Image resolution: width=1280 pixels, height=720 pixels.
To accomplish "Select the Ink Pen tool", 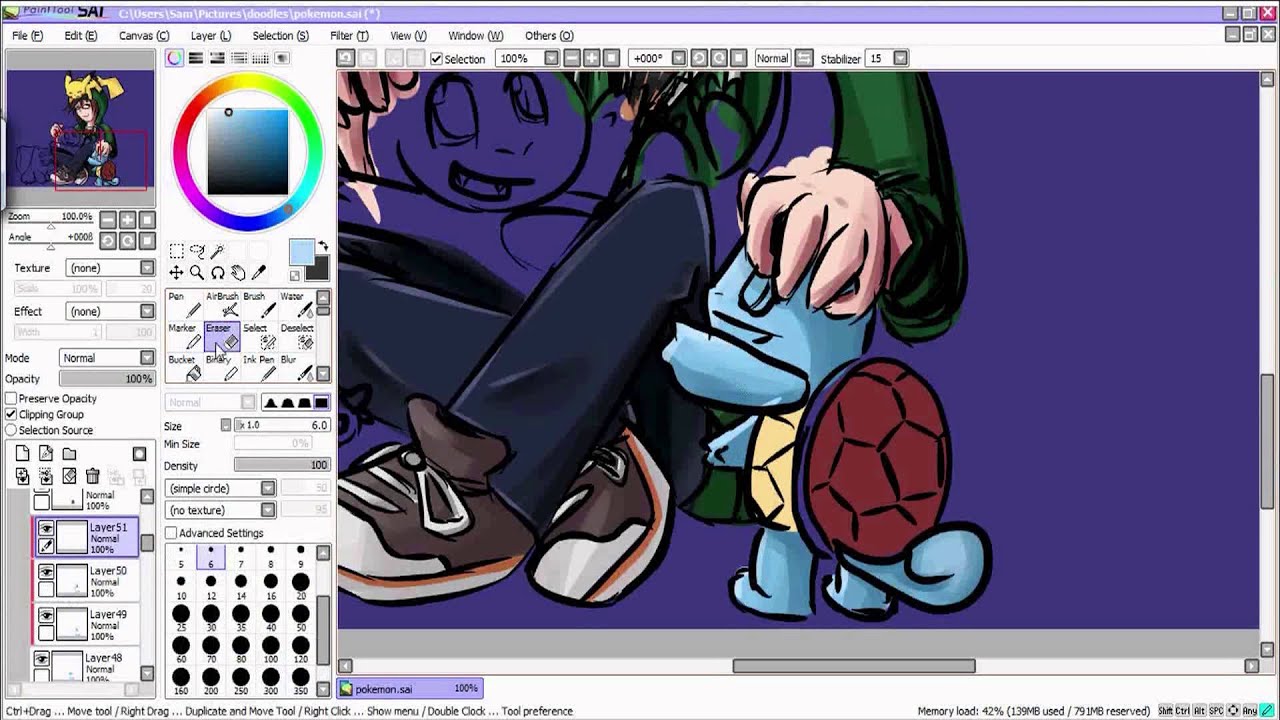I will tap(259, 368).
